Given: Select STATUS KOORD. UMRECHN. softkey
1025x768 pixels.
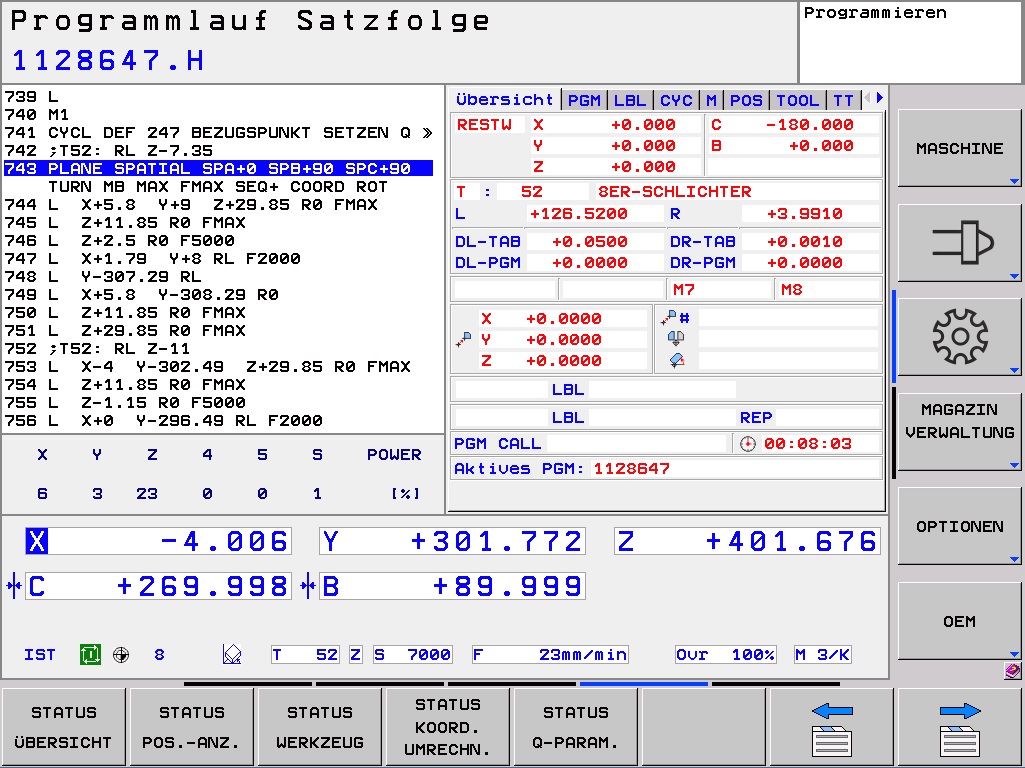Looking at the screenshot, I should [448, 727].
